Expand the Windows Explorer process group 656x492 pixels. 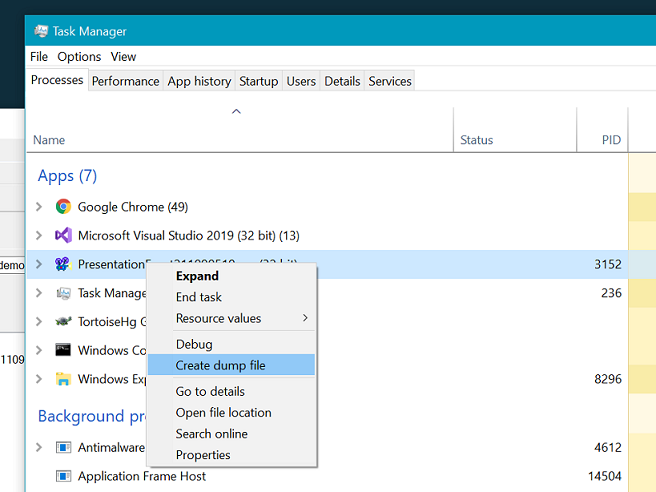(39, 379)
